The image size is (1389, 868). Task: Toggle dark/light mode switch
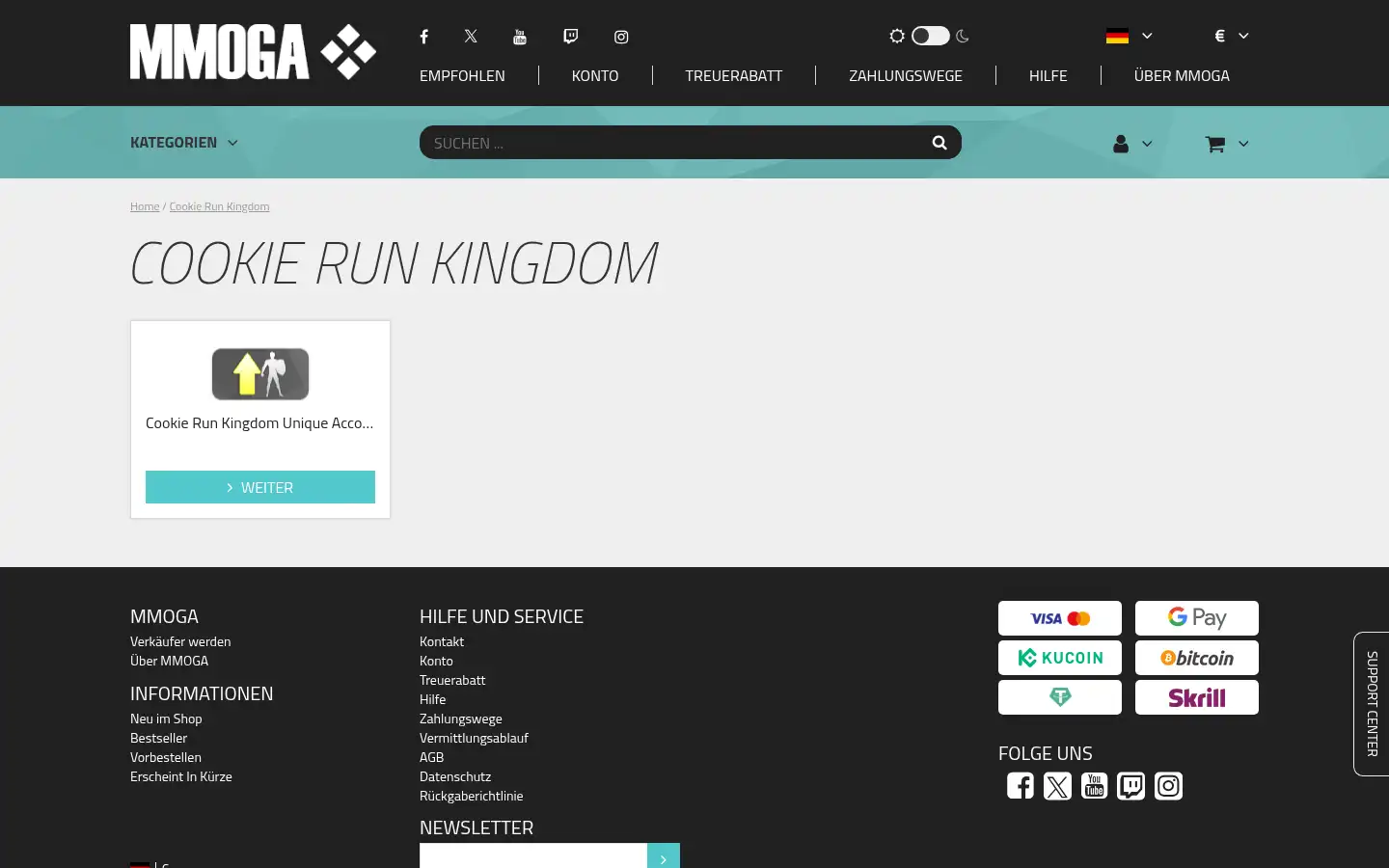click(x=931, y=36)
